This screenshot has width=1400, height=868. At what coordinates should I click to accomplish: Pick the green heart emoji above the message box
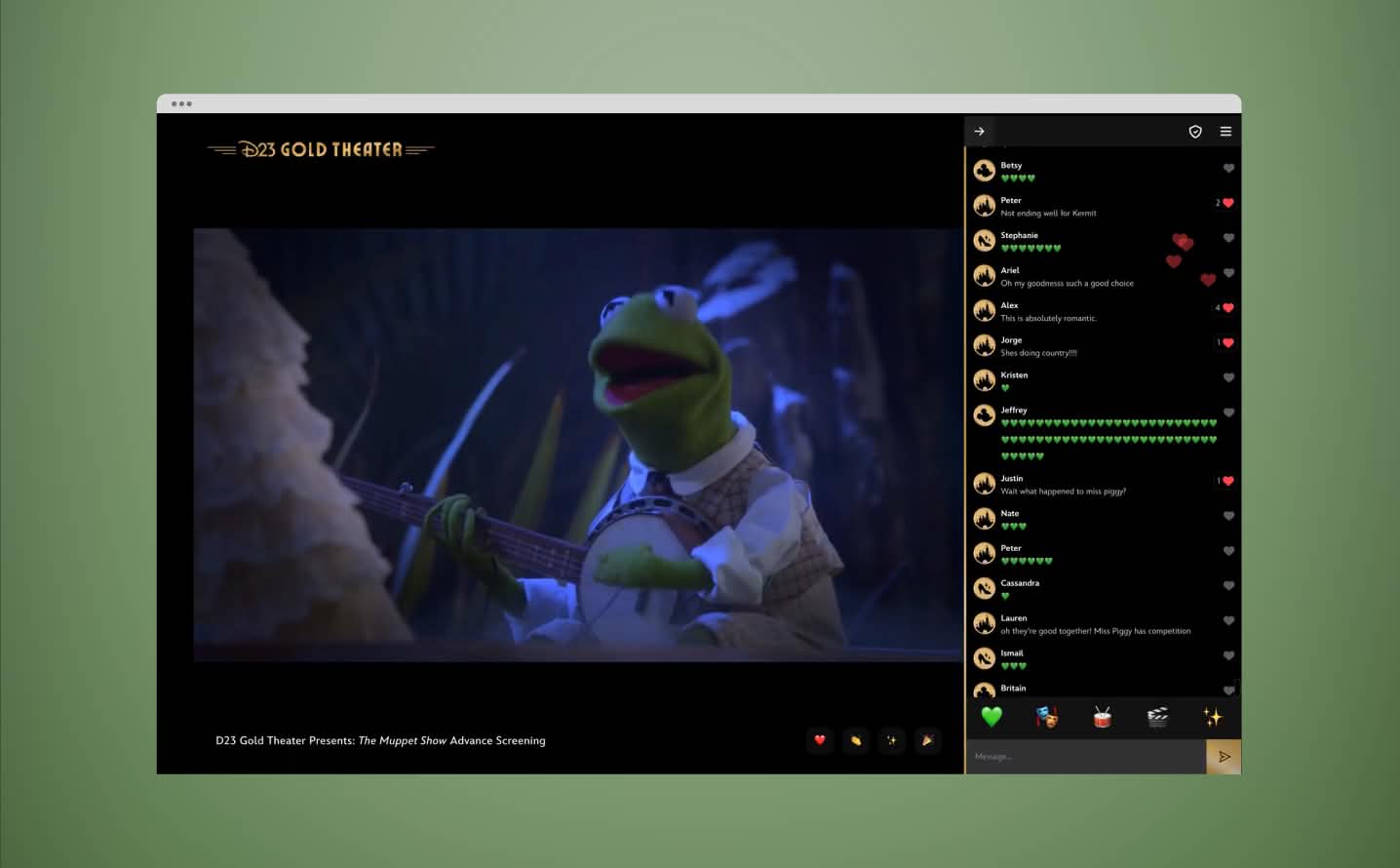pos(992,717)
